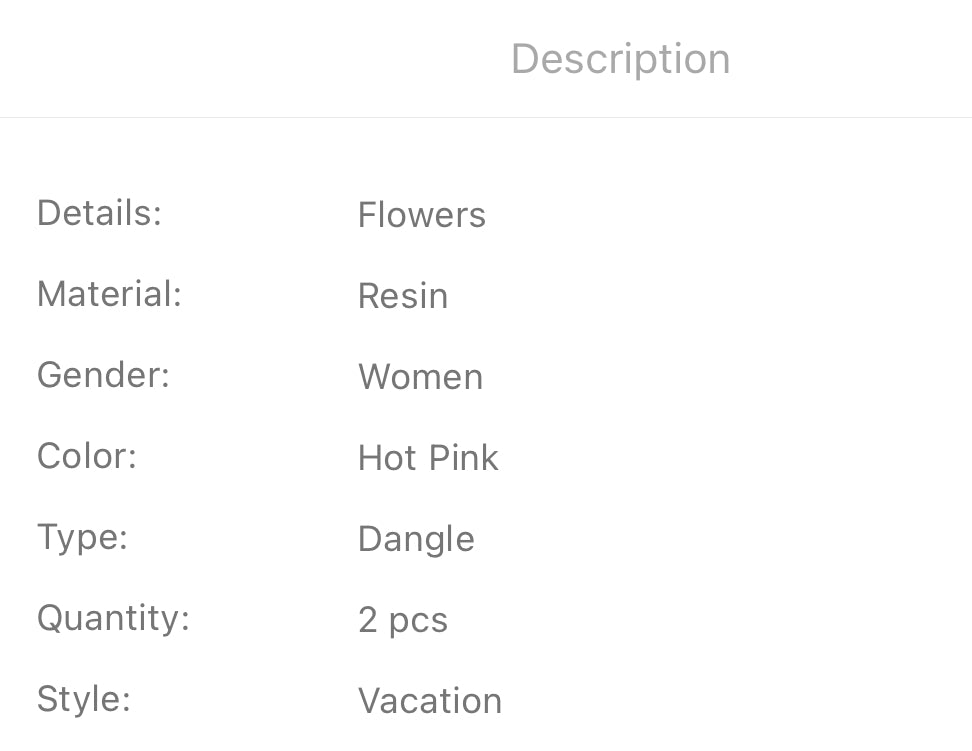Select the "Dangle" type value
Screen dimensions: 972x751
point(416,539)
